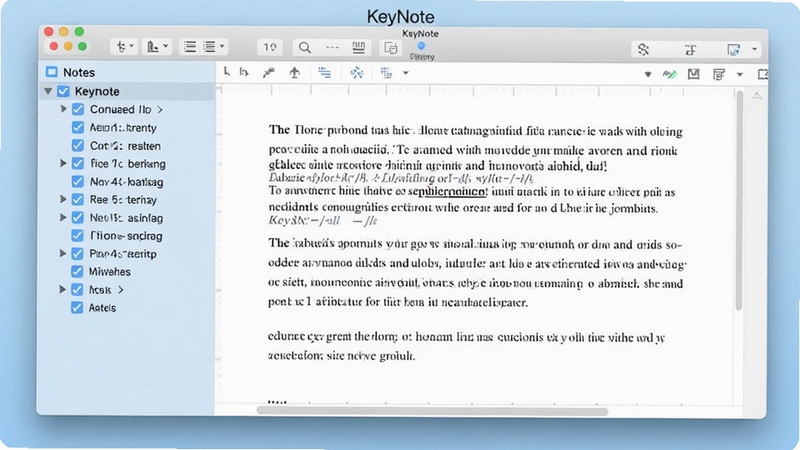Expand the Fice 7c beriang row triangle
800x450 pixels.
click(x=63, y=163)
